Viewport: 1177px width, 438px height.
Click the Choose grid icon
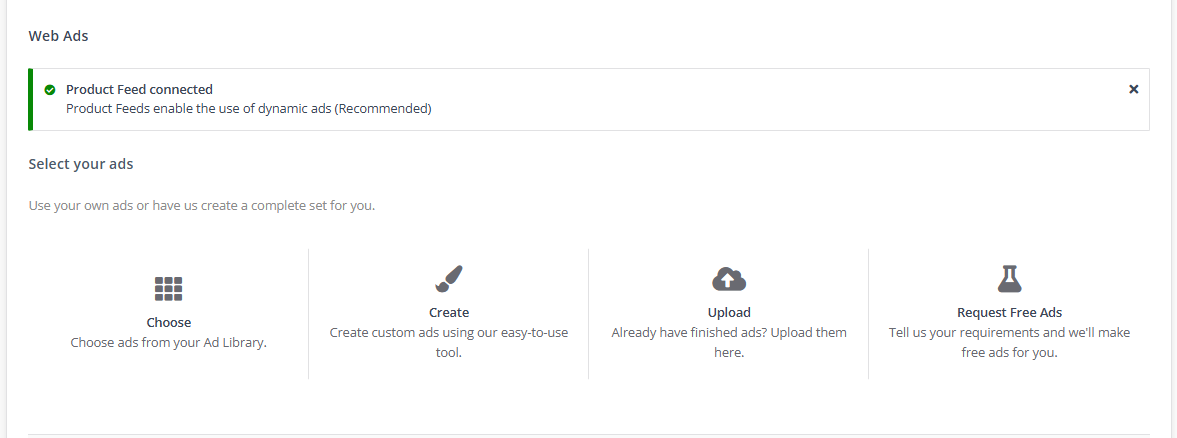pos(168,289)
